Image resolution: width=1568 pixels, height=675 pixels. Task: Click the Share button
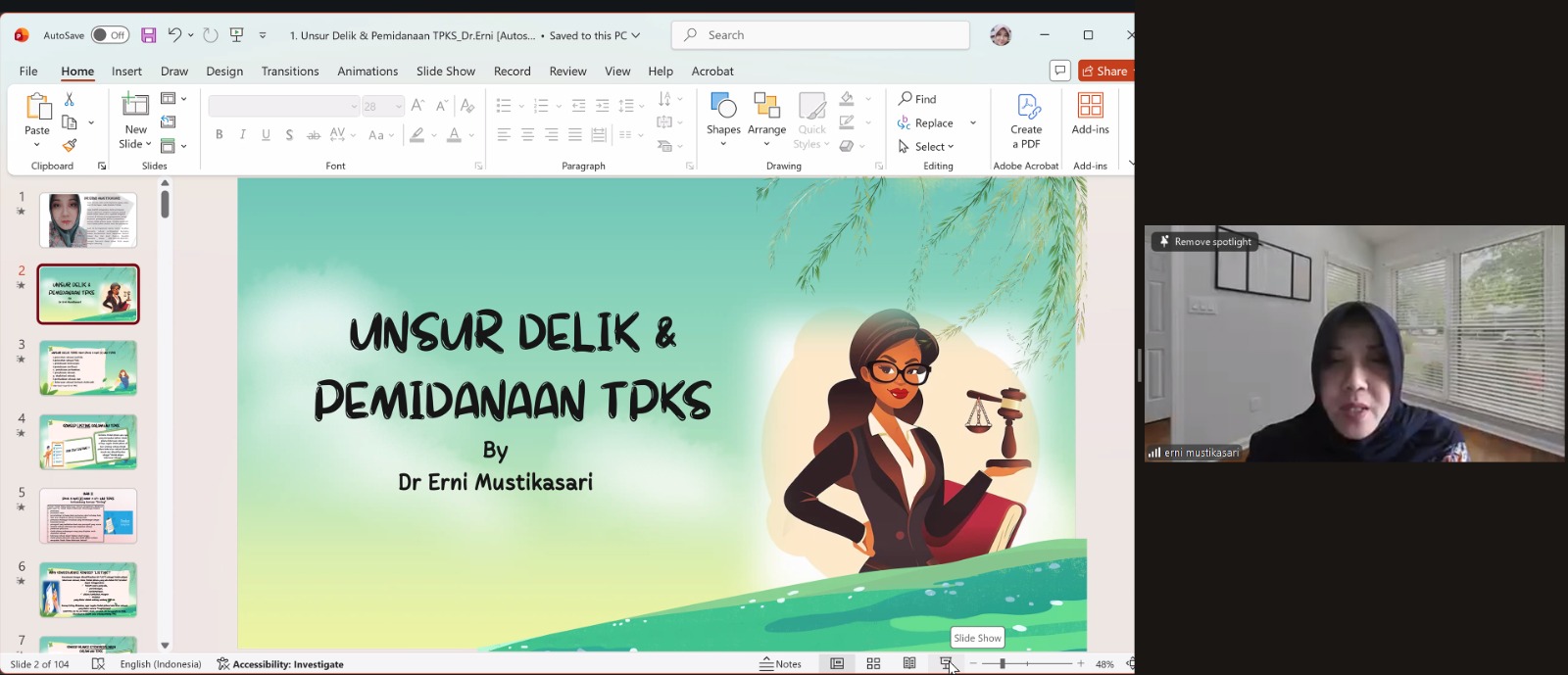pos(1104,71)
